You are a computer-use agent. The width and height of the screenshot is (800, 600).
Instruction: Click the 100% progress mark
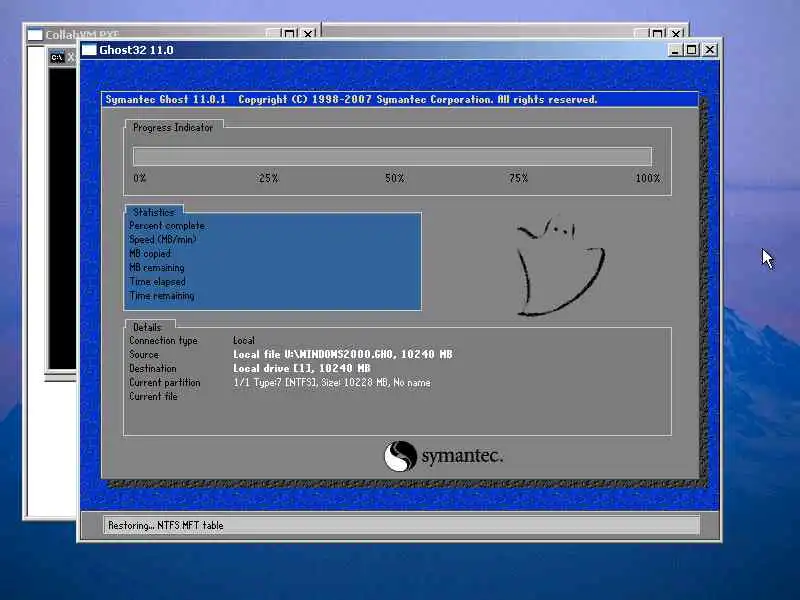(x=648, y=178)
